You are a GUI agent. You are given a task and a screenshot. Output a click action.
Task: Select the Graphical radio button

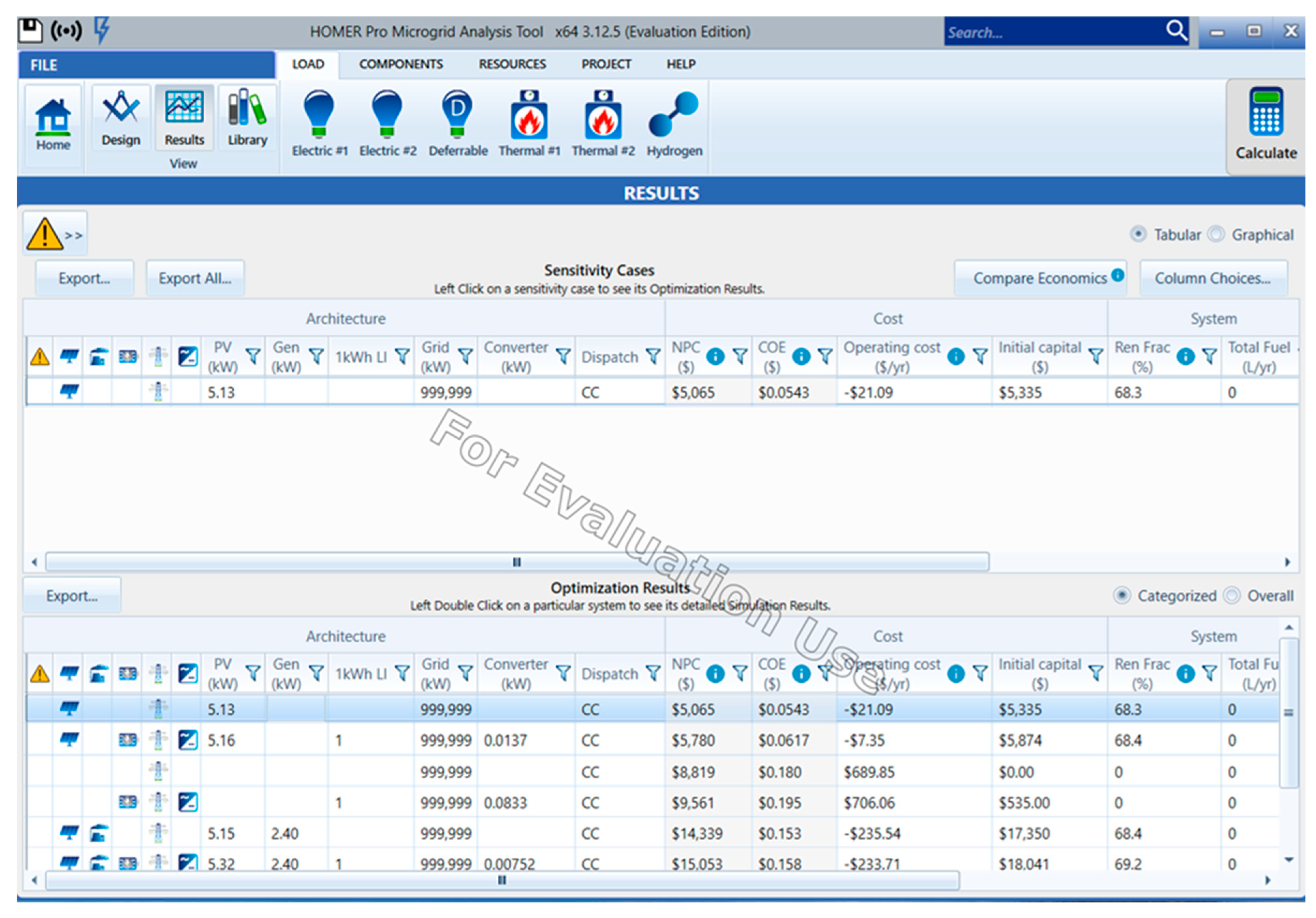tap(1216, 234)
